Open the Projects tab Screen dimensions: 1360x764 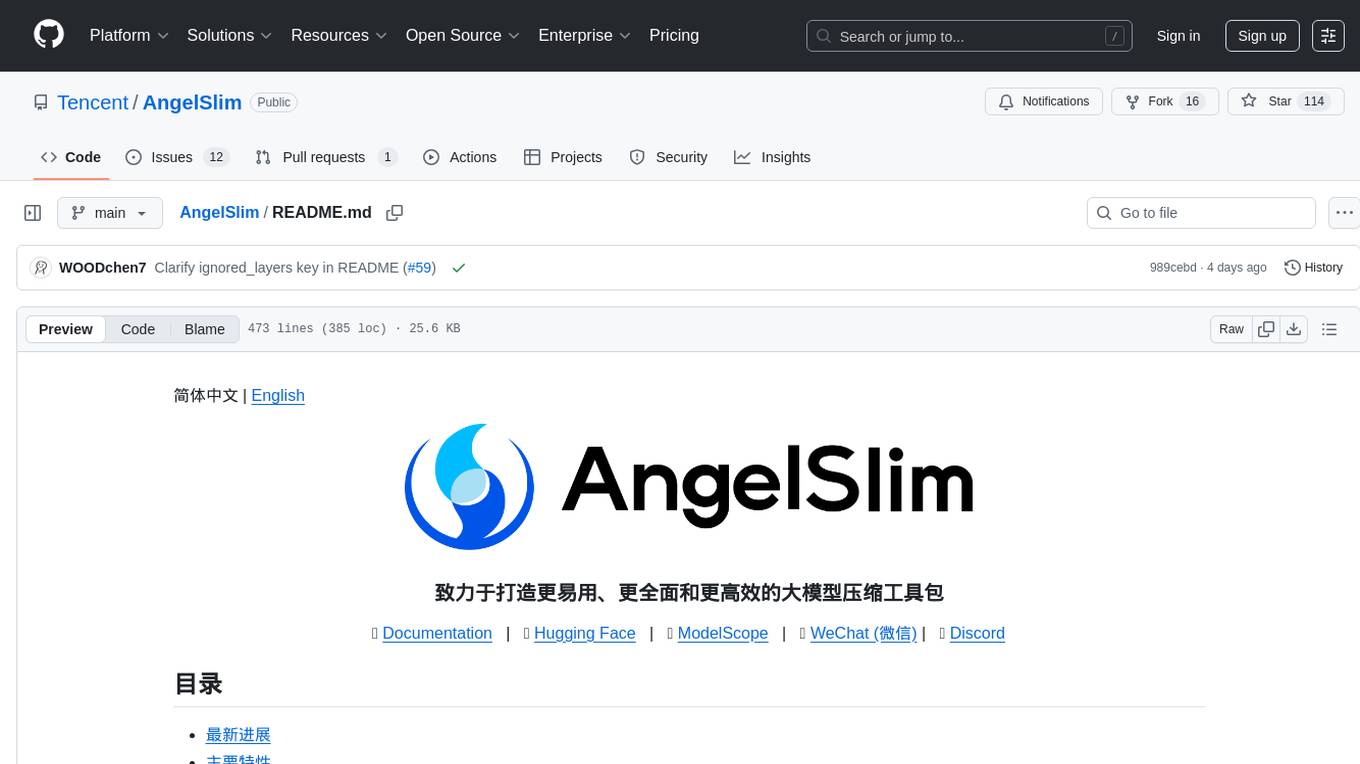point(563,157)
